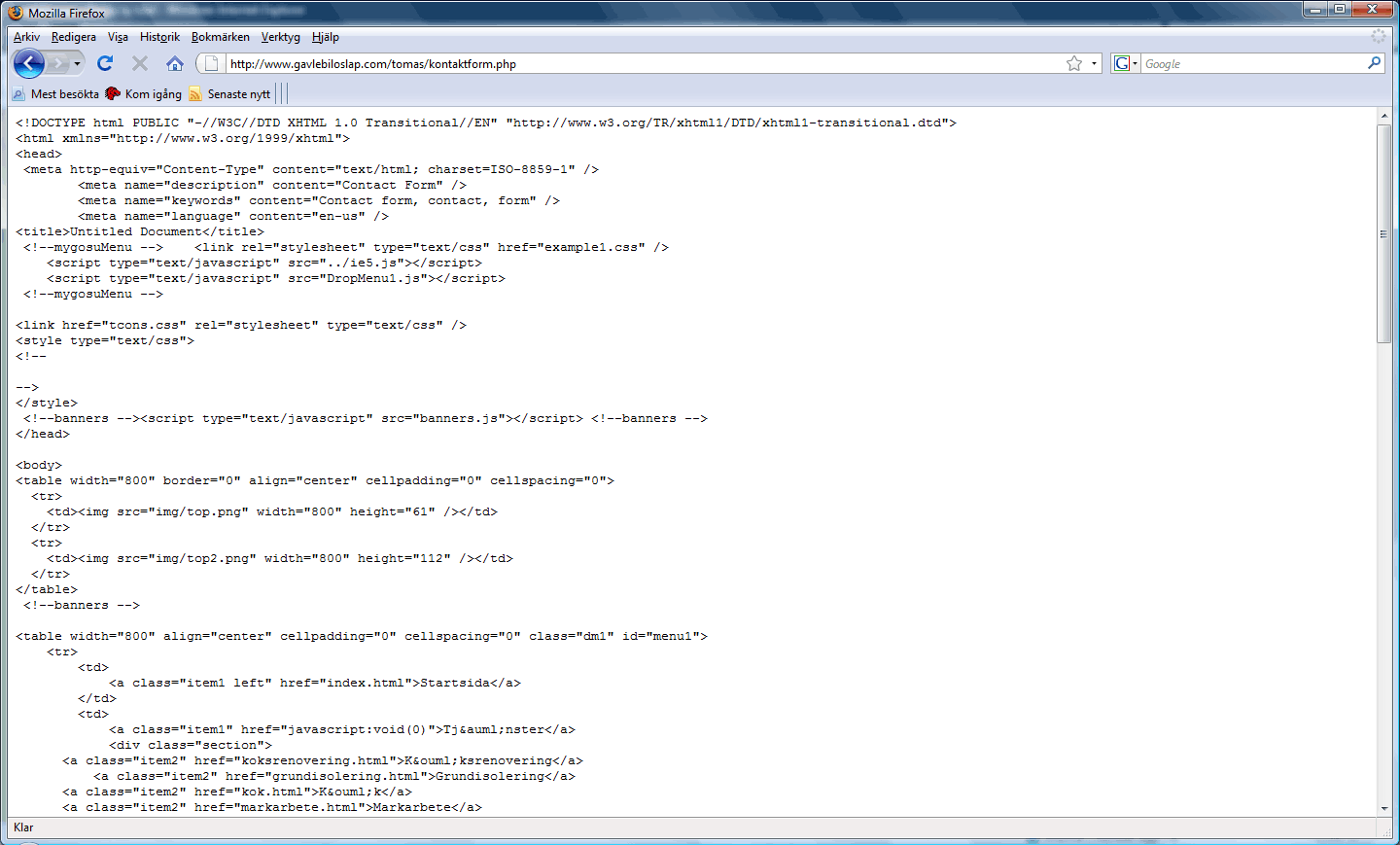
Task: Click the <title>Untitled Document</title> line
Action: pyautogui.click(x=140, y=231)
